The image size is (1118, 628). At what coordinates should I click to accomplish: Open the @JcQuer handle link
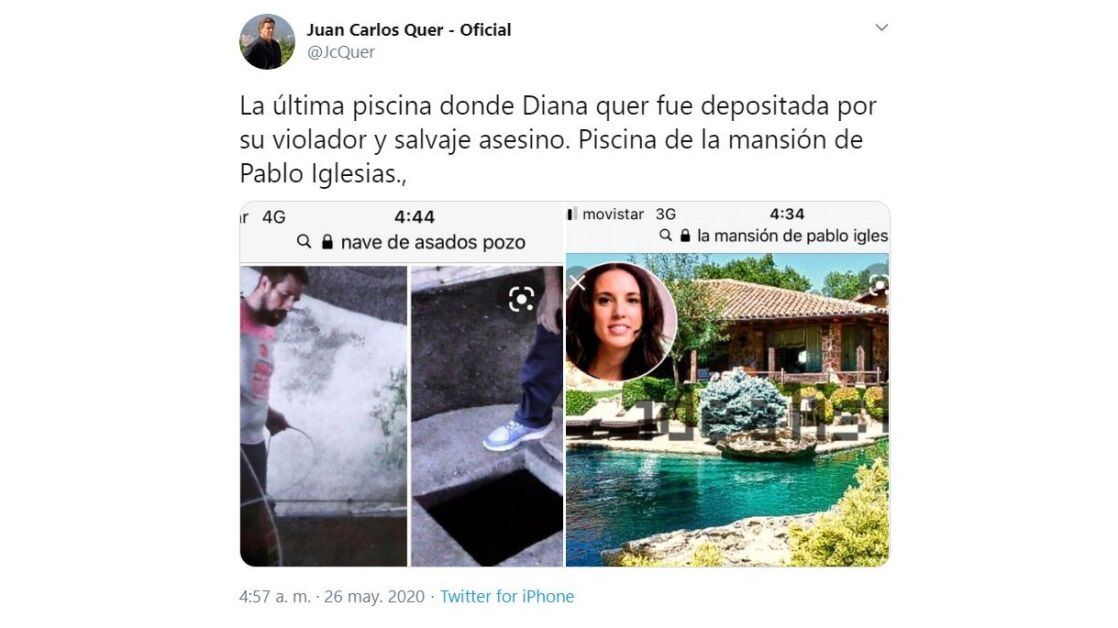click(x=341, y=52)
